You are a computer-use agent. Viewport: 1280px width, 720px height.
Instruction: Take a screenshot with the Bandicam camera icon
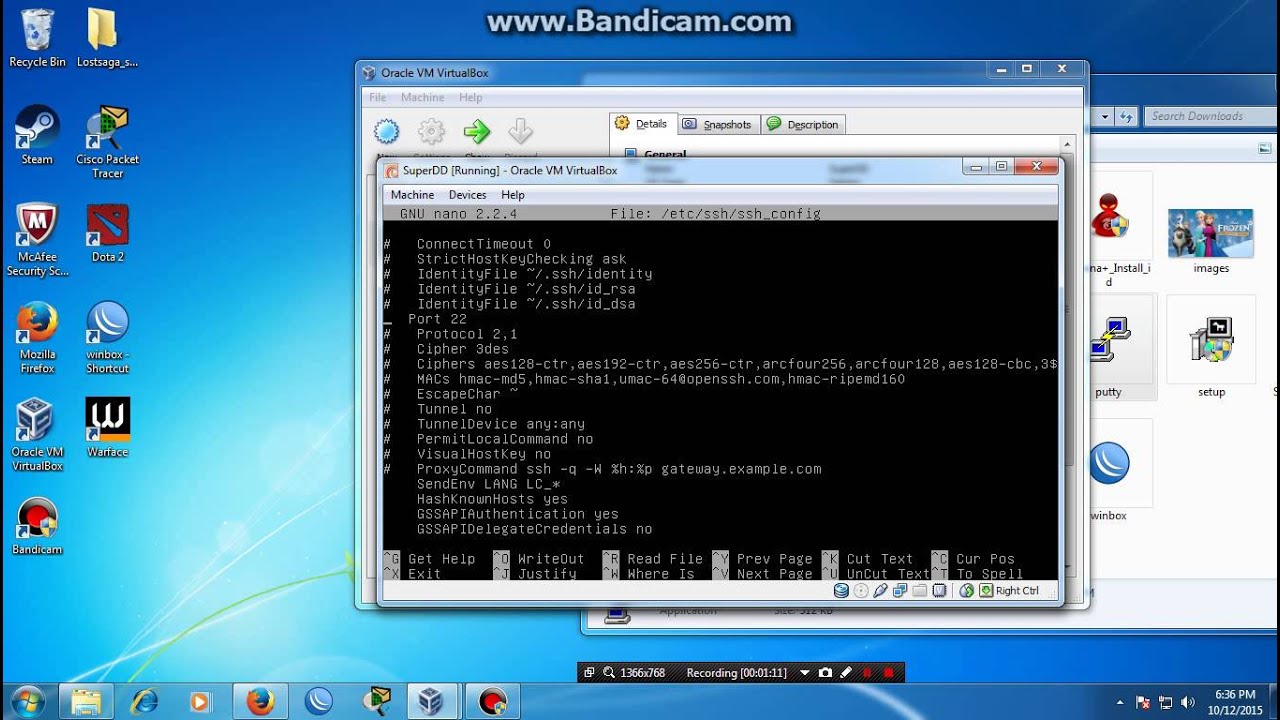tap(825, 673)
